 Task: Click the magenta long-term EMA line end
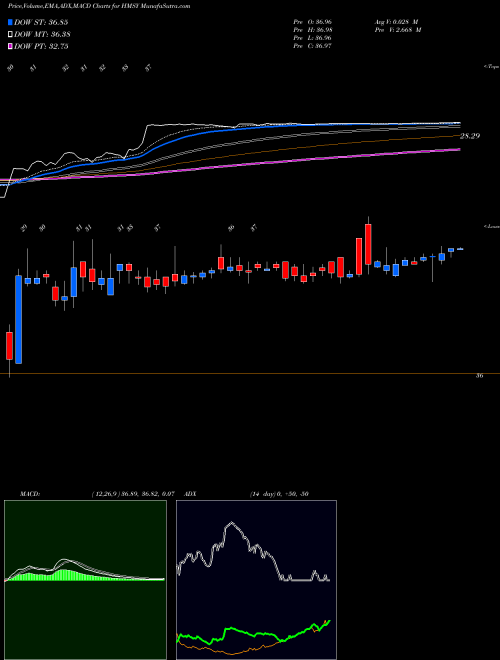click(458, 149)
